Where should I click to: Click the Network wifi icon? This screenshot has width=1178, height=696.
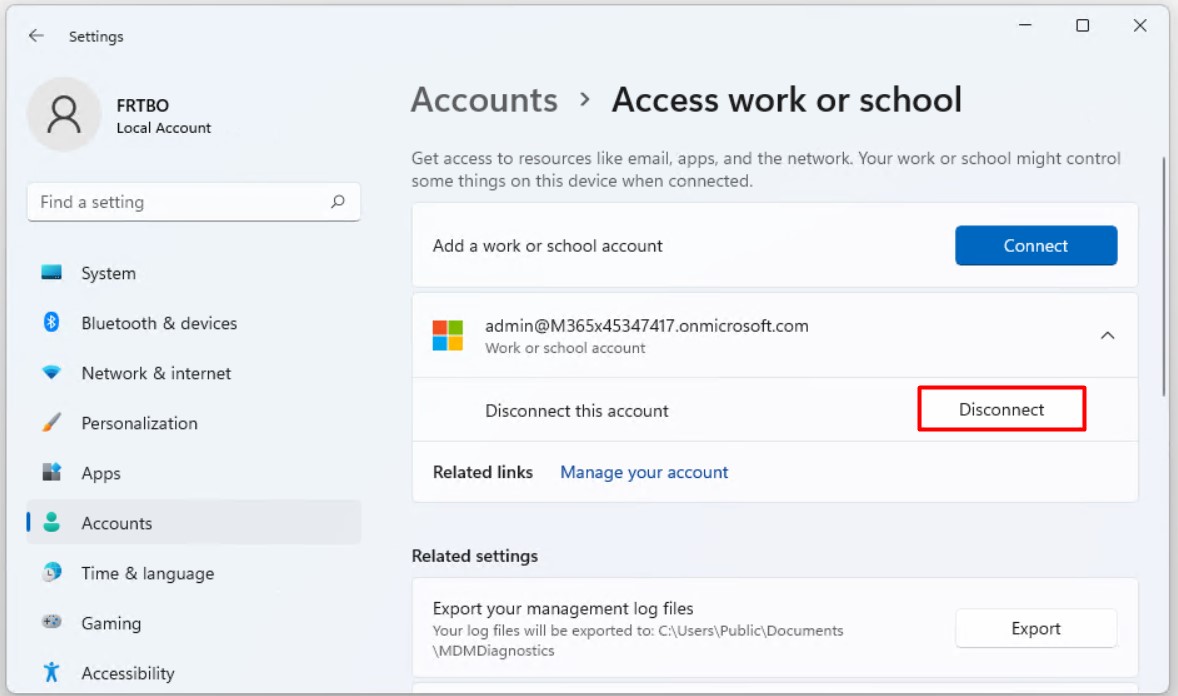coord(51,372)
